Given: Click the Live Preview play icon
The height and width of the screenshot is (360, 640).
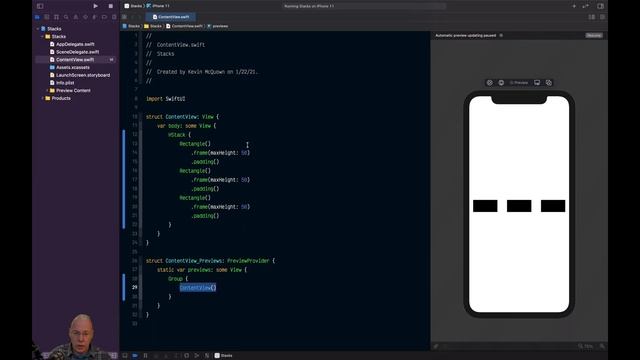Looking at the screenshot, I should (x=489, y=83).
